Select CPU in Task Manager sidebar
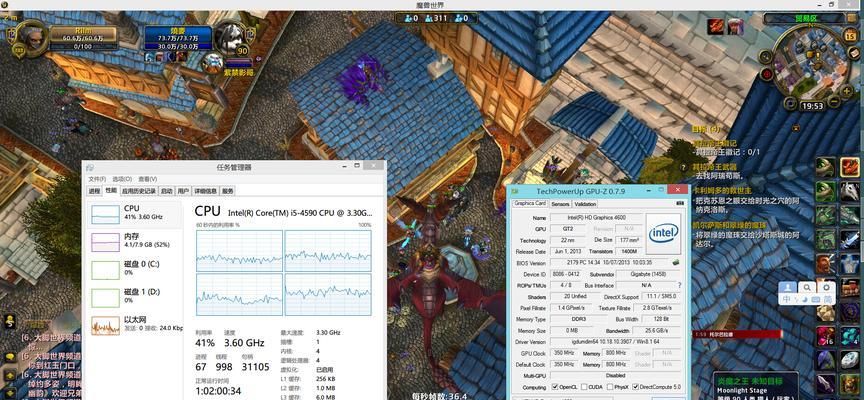Viewport: 864px width, 400px height. pyautogui.click(x=135, y=214)
